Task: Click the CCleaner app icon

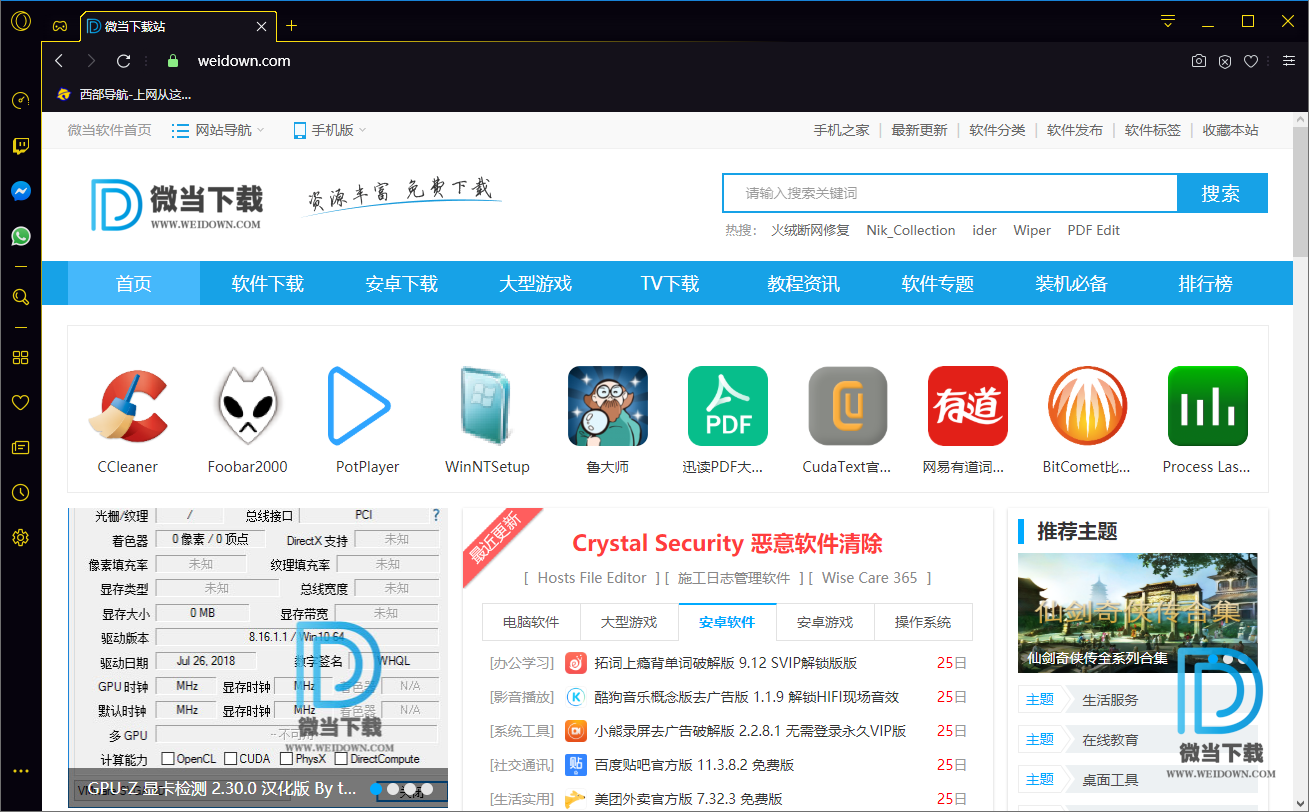Action: coord(128,406)
